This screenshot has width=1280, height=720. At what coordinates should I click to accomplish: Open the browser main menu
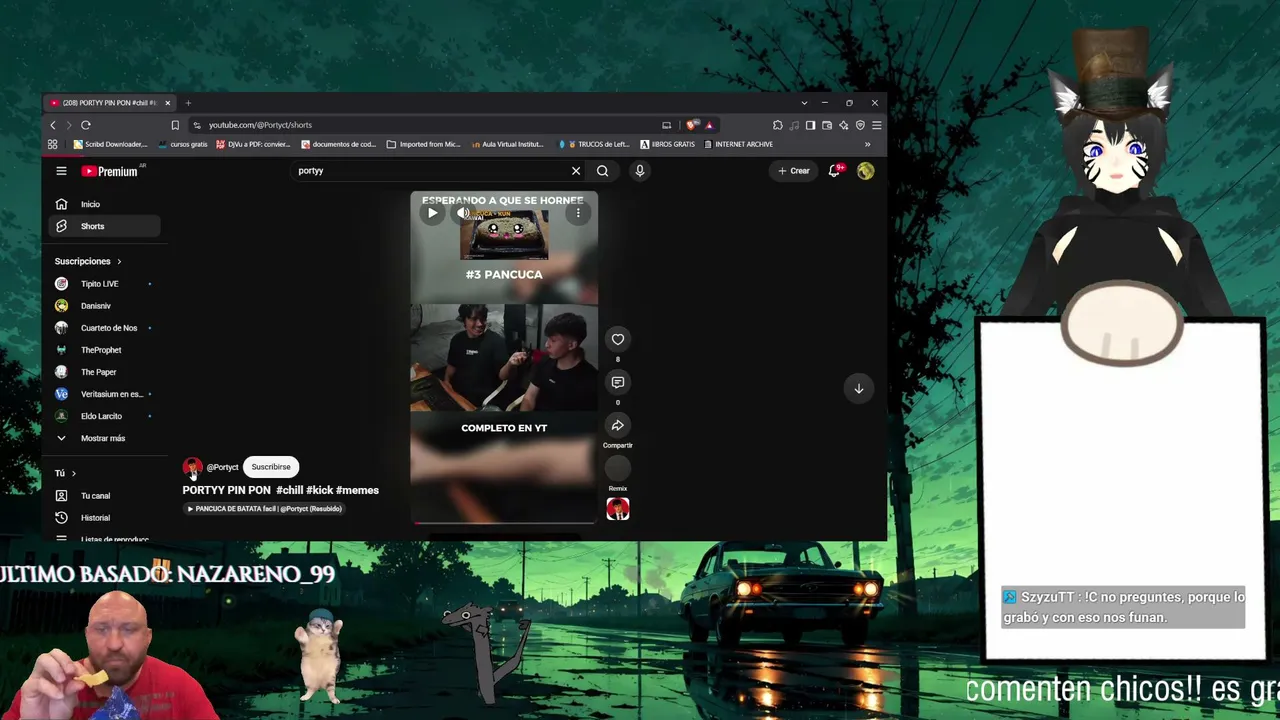tap(876, 125)
